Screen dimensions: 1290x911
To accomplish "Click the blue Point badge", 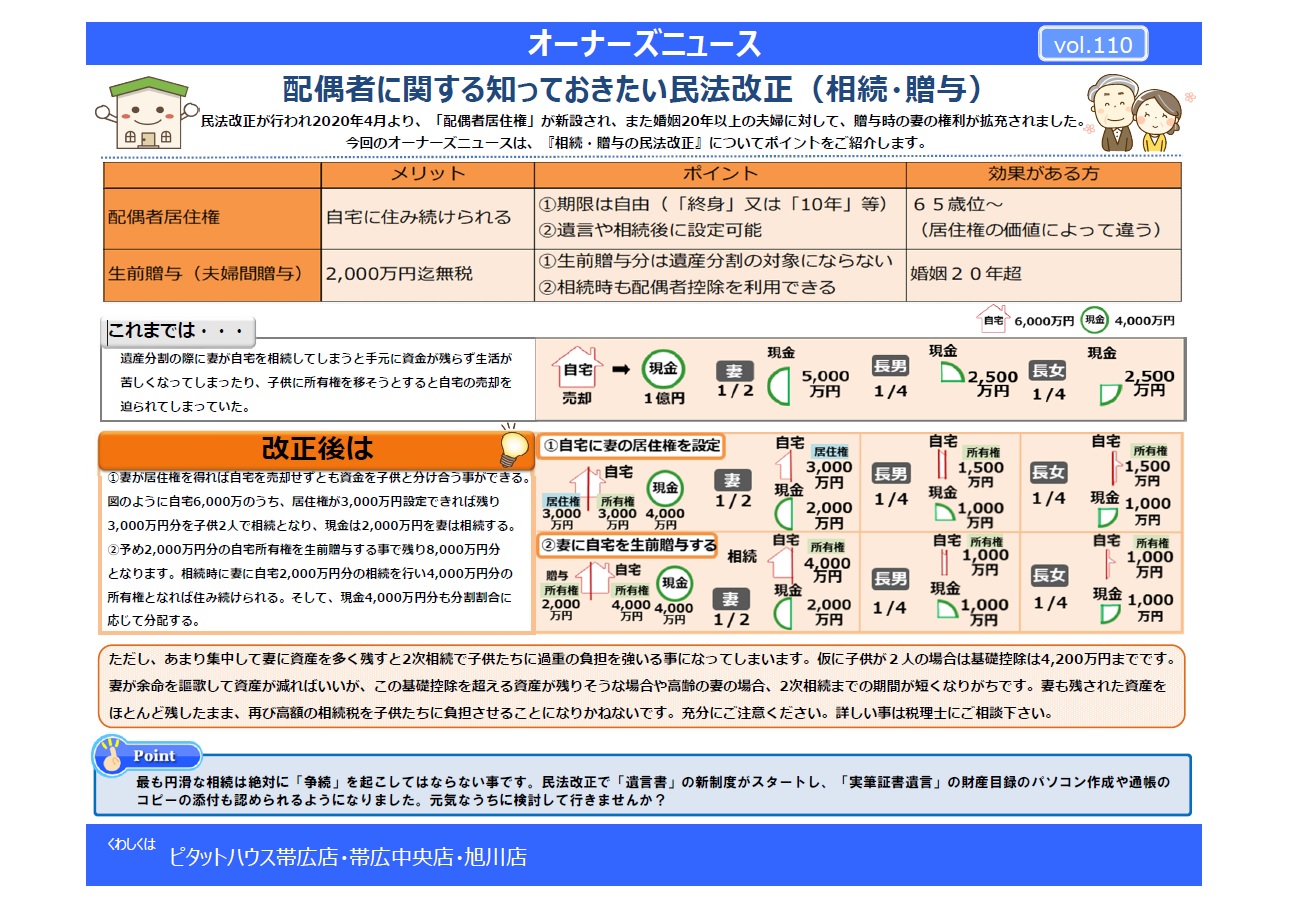I will (148, 756).
